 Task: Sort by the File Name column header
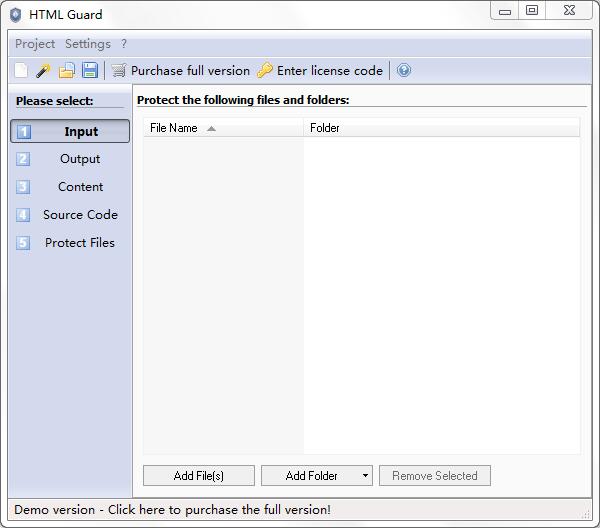tap(223, 128)
